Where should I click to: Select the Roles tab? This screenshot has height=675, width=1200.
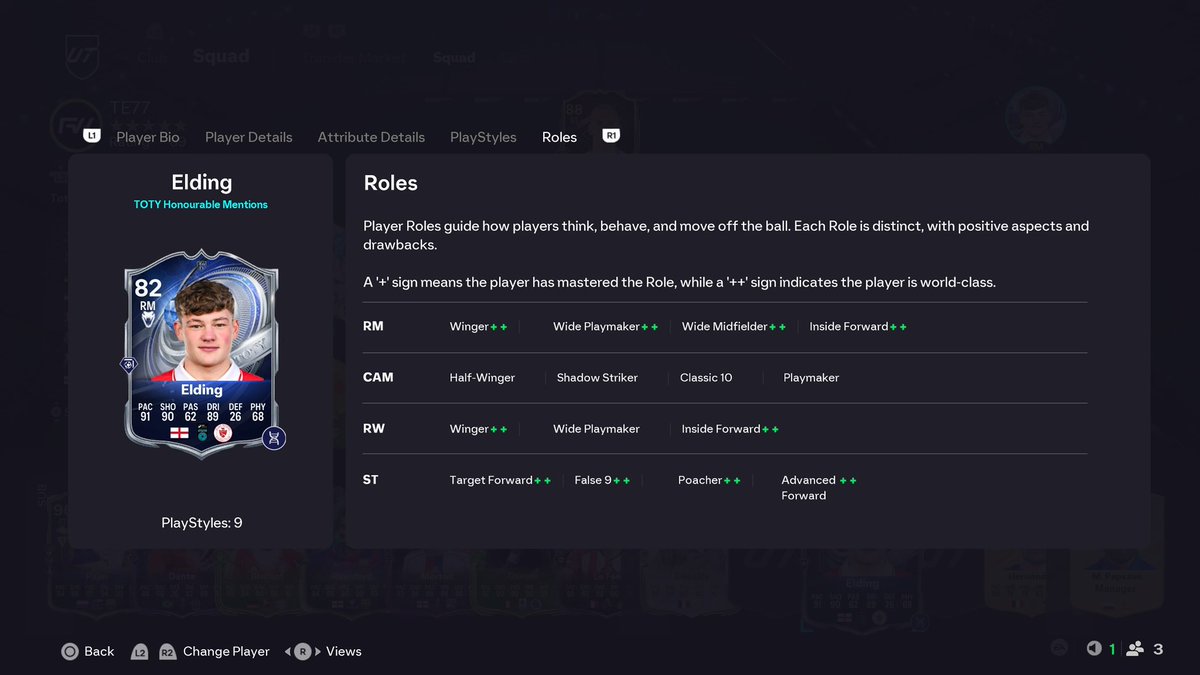(559, 137)
